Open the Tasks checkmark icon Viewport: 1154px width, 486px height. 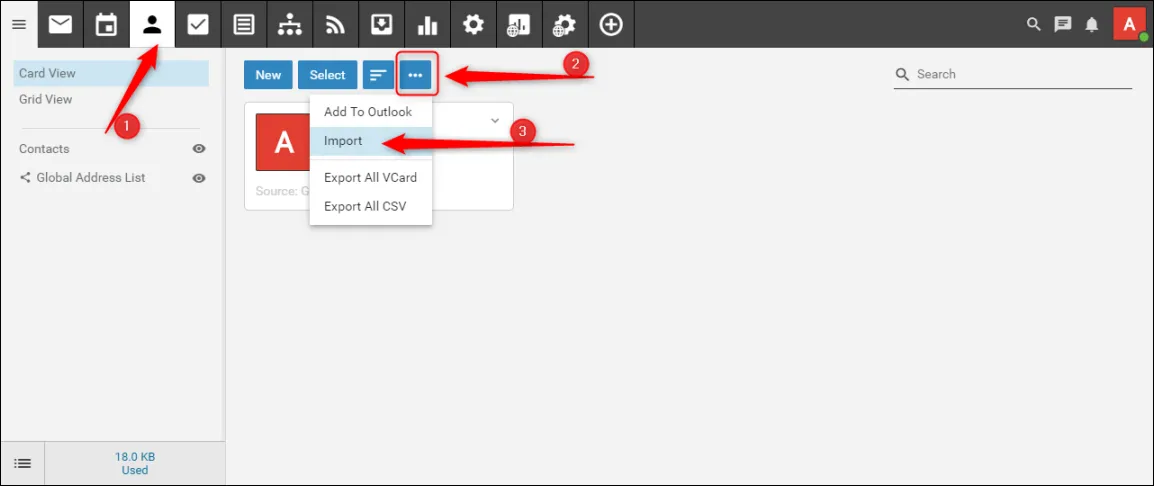pyautogui.click(x=198, y=24)
